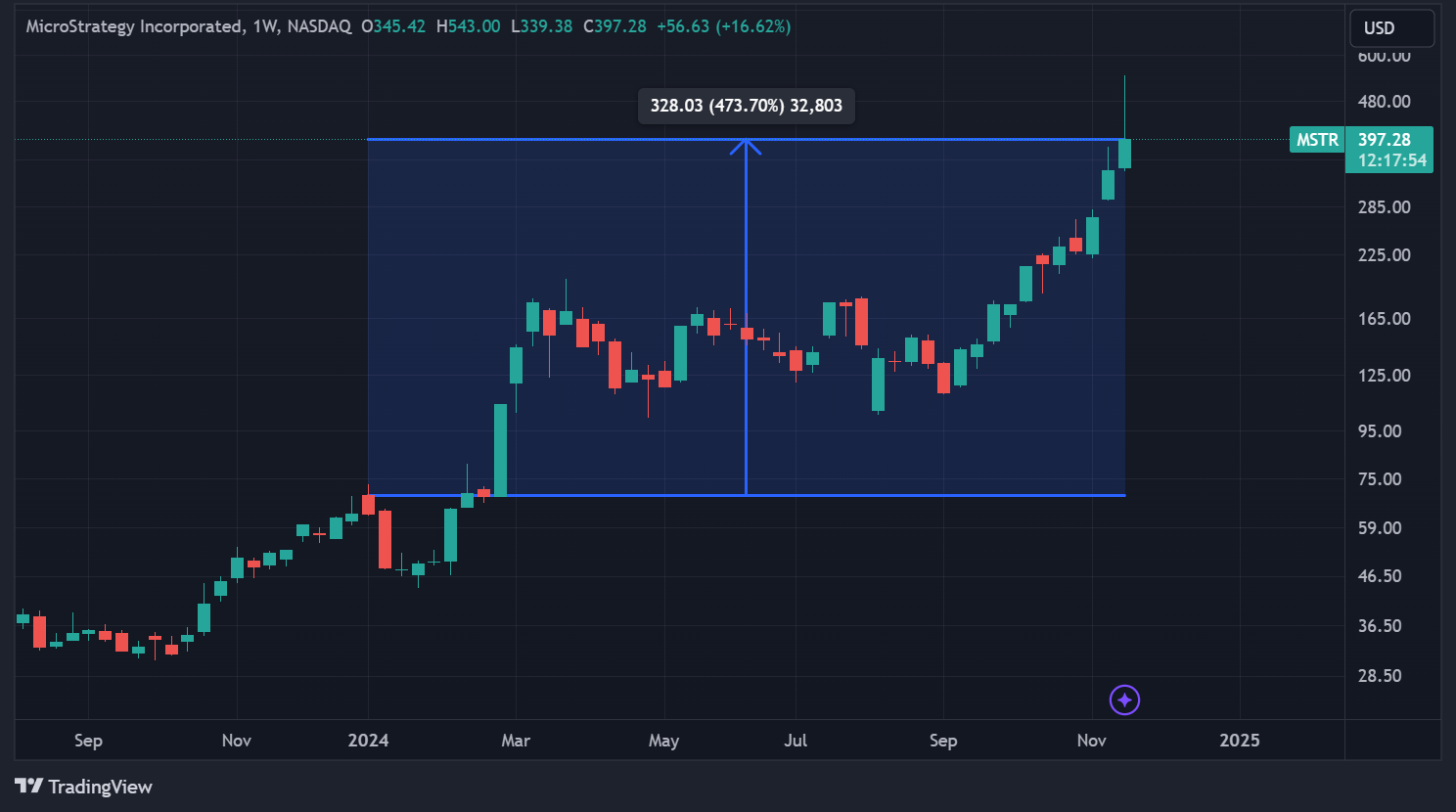Click the latest candle with long upper wick
The height and width of the screenshot is (812, 1456).
click(x=1124, y=153)
